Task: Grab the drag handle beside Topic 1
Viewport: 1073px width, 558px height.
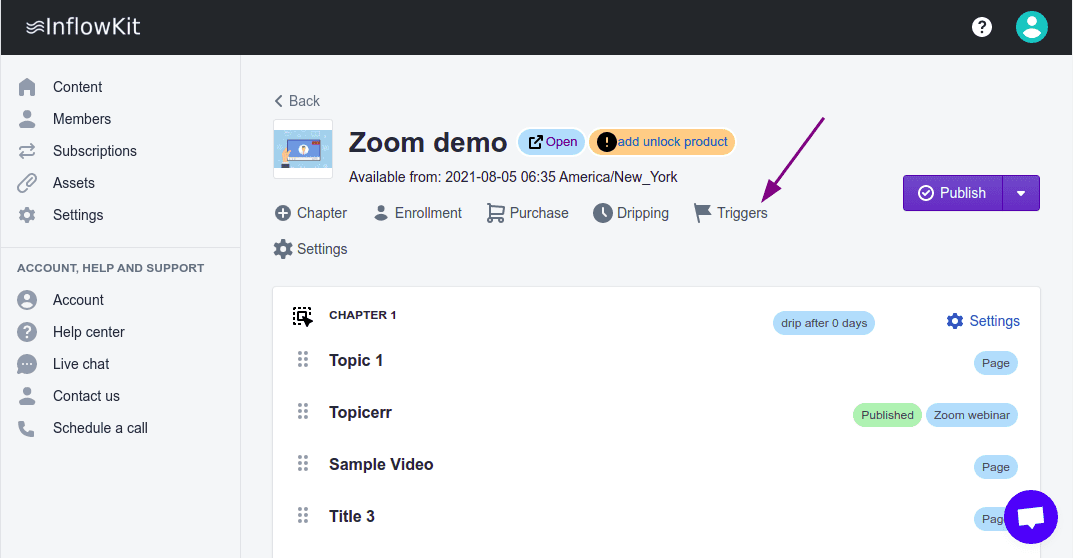Action: click(x=303, y=360)
